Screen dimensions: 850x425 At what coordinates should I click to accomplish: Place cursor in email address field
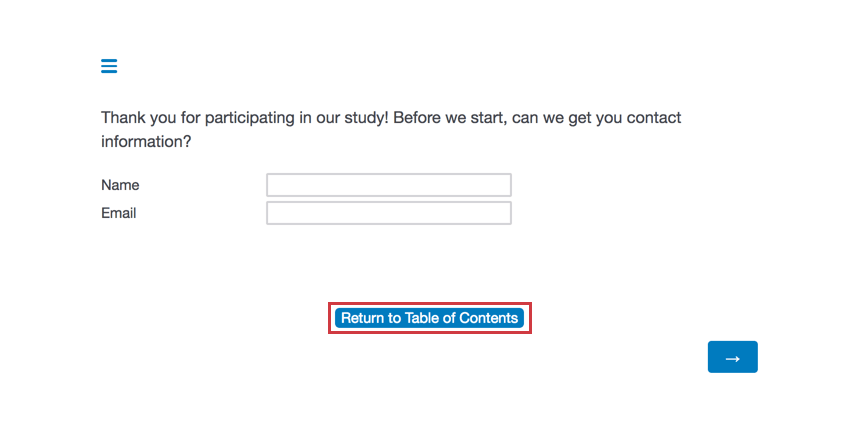pyautogui.click(x=388, y=213)
